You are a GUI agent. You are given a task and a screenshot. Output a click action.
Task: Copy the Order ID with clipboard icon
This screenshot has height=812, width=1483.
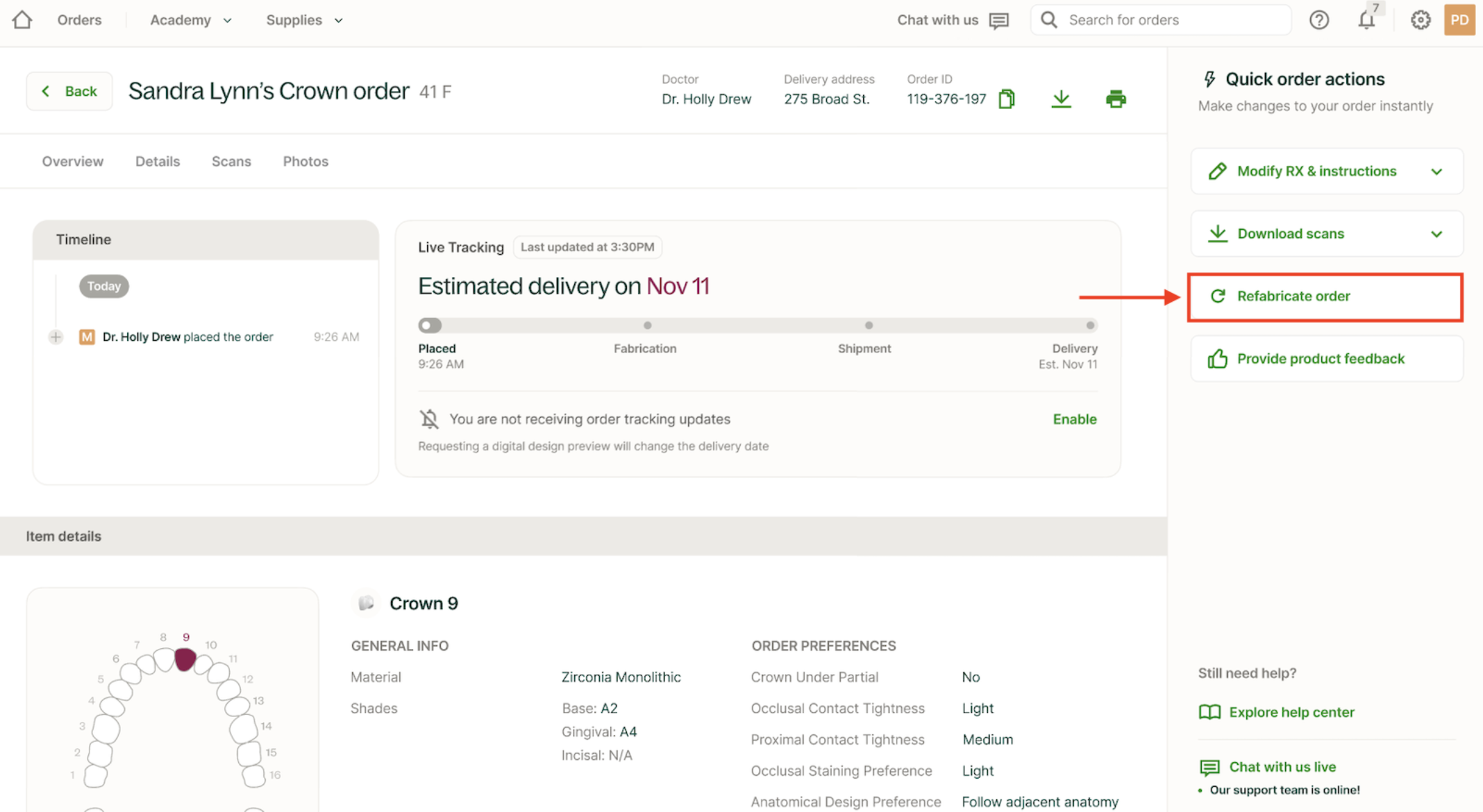click(x=1006, y=99)
